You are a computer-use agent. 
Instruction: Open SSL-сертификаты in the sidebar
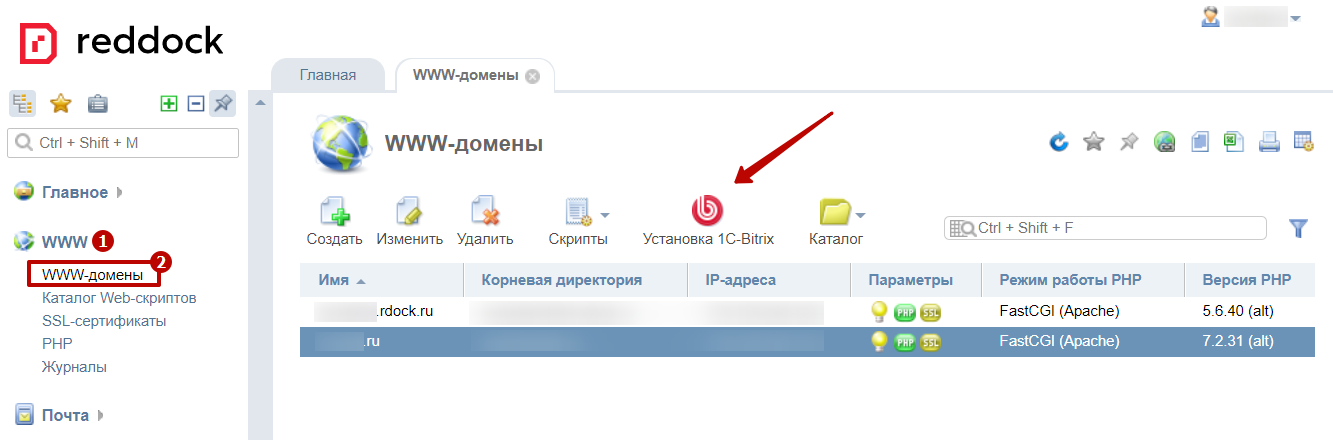point(103,321)
